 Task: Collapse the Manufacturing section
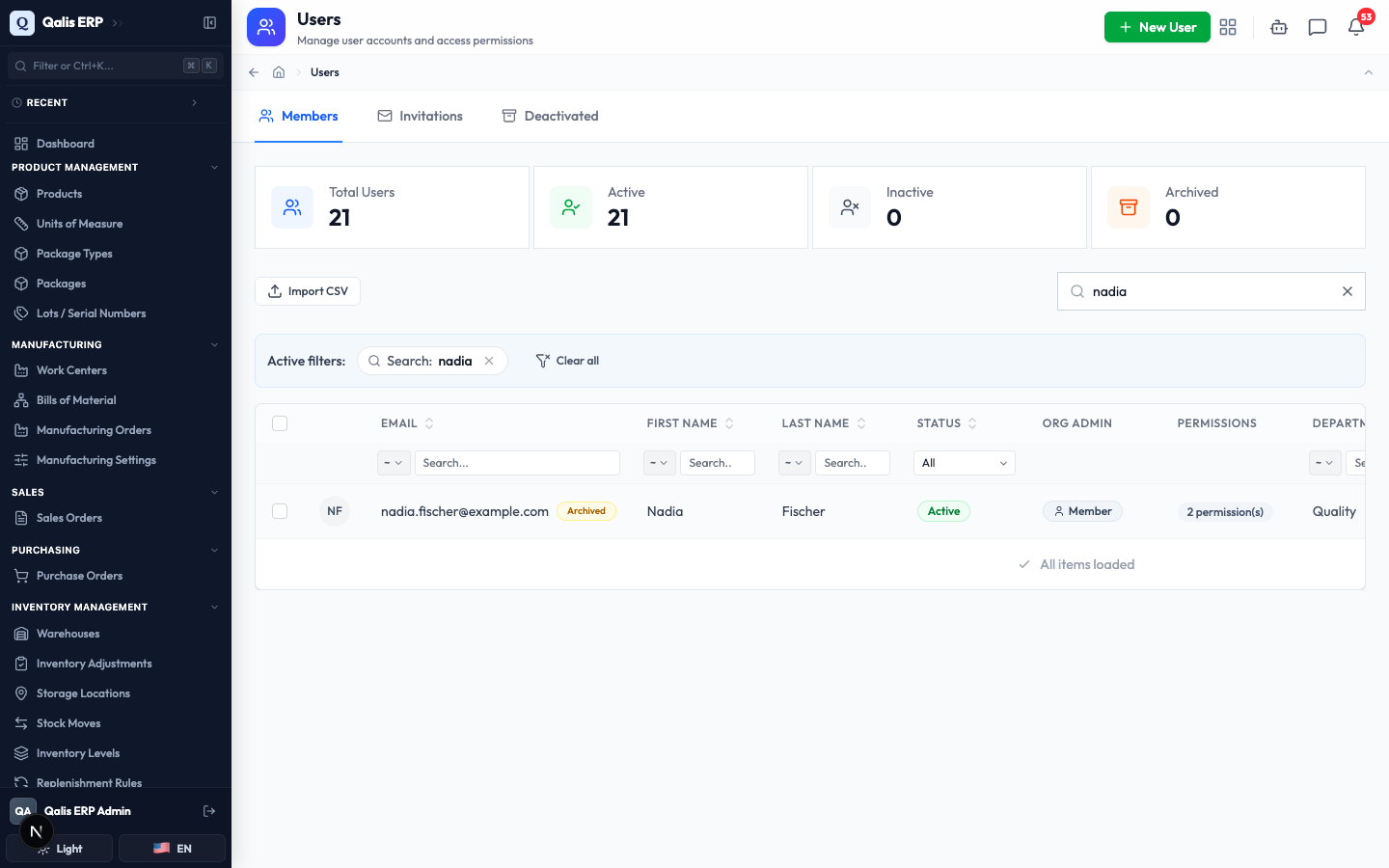tap(116, 344)
